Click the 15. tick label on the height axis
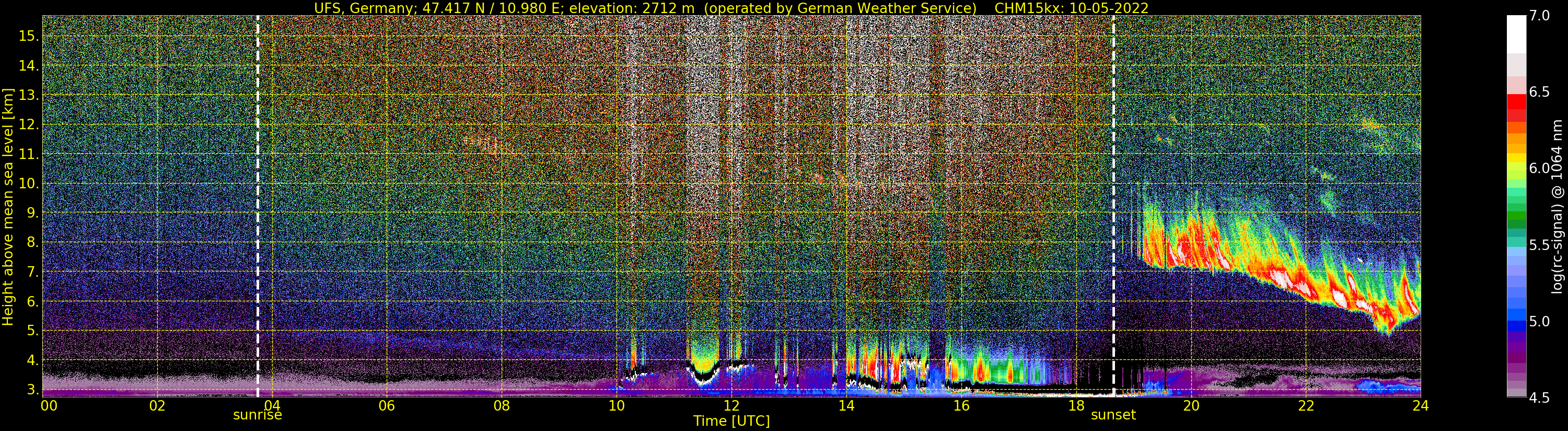Image resolution: width=1568 pixels, height=431 pixels. point(29,36)
